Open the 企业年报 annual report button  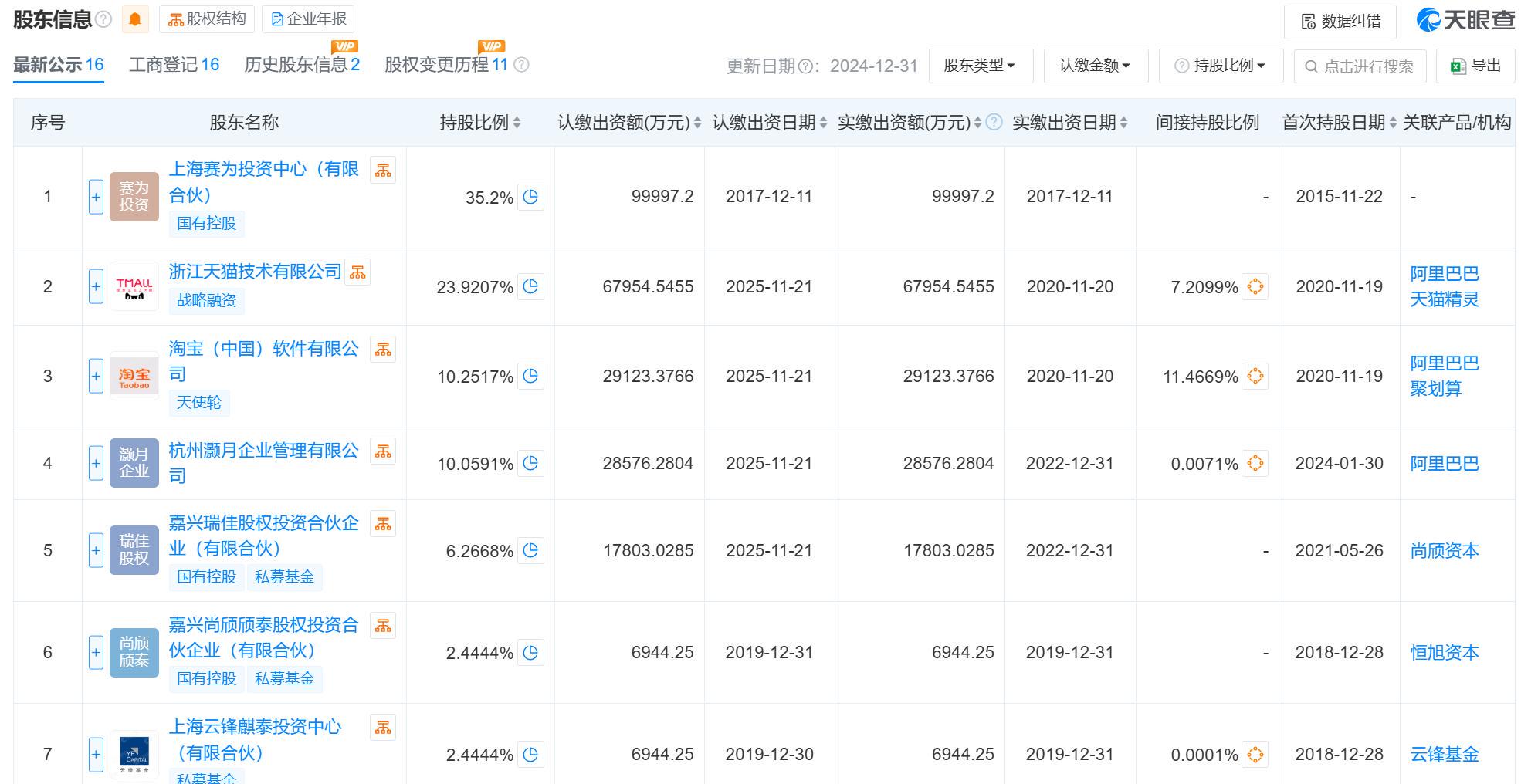(x=308, y=19)
